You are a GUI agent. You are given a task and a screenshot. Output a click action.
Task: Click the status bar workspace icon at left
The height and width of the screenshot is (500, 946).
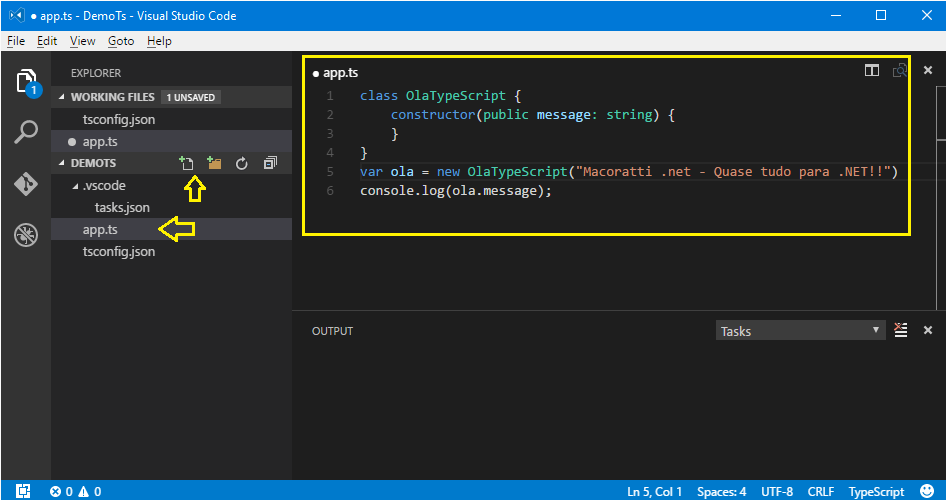(x=24, y=491)
